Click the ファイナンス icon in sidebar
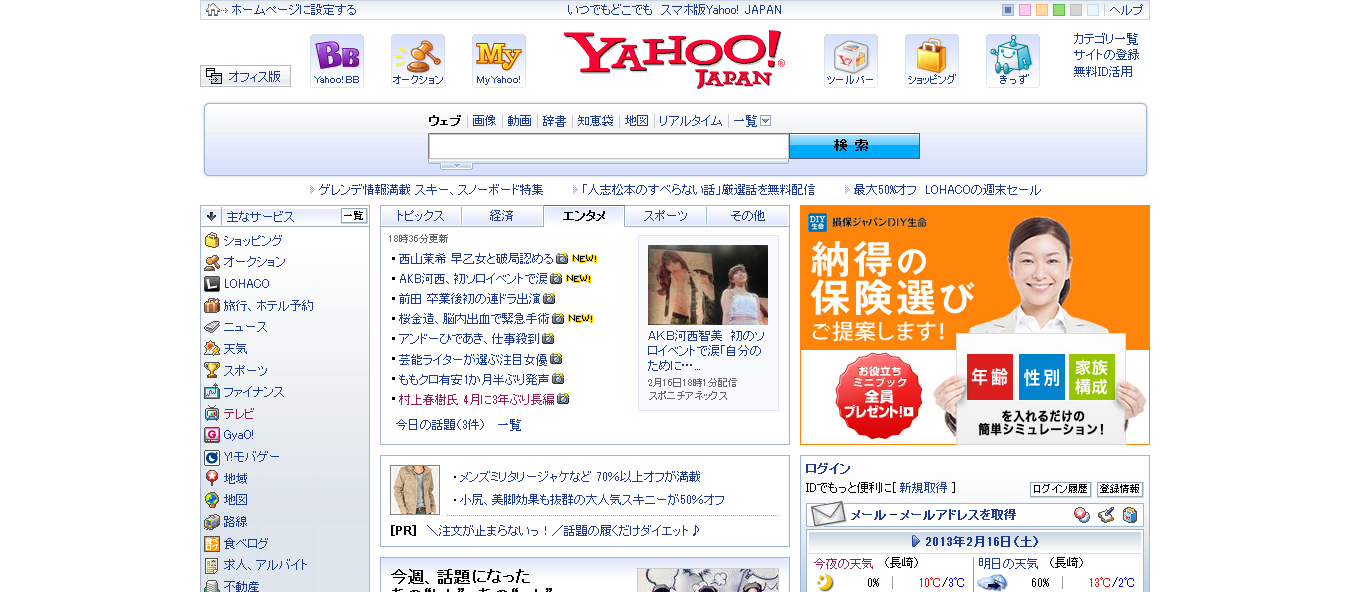The height and width of the screenshot is (592, 1349). tap(212, 392)
